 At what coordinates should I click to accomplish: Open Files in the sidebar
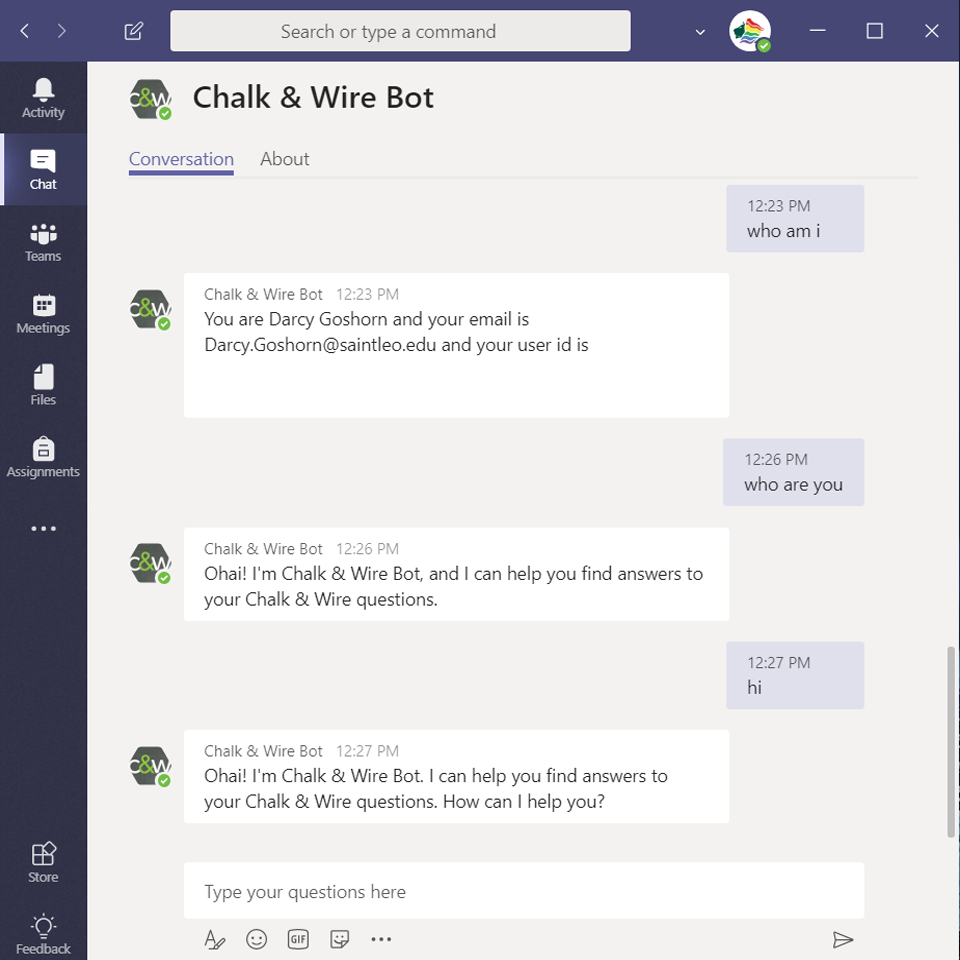tap(43, 385)
